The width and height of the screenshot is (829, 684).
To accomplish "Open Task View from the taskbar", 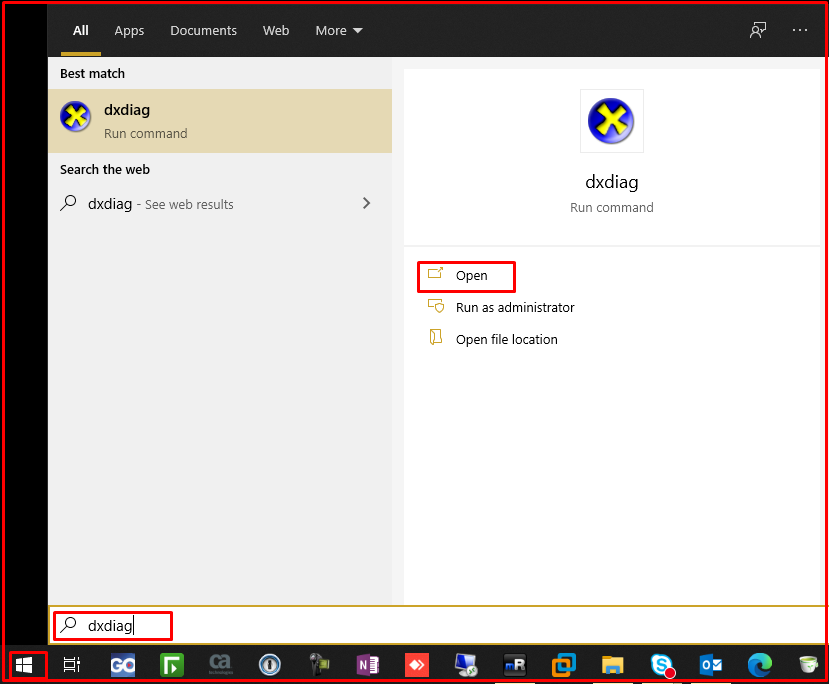I will 72,665.
